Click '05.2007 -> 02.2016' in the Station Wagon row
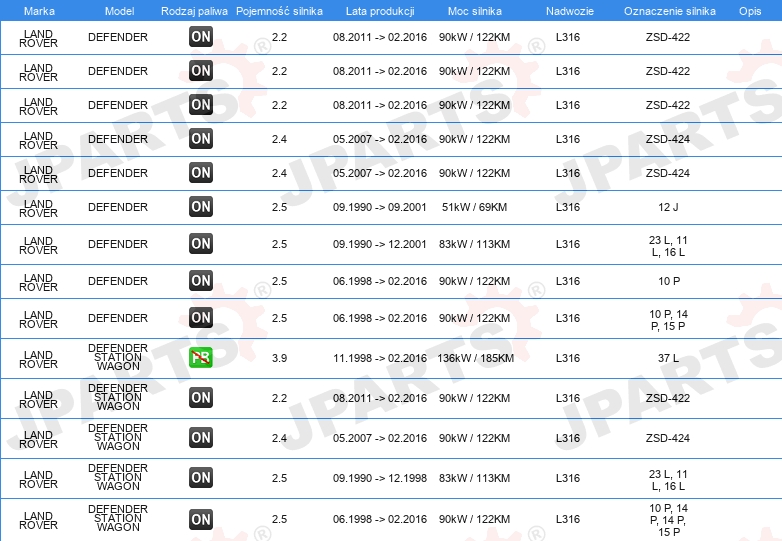This screenshot has height=541, width=782. 380,438
